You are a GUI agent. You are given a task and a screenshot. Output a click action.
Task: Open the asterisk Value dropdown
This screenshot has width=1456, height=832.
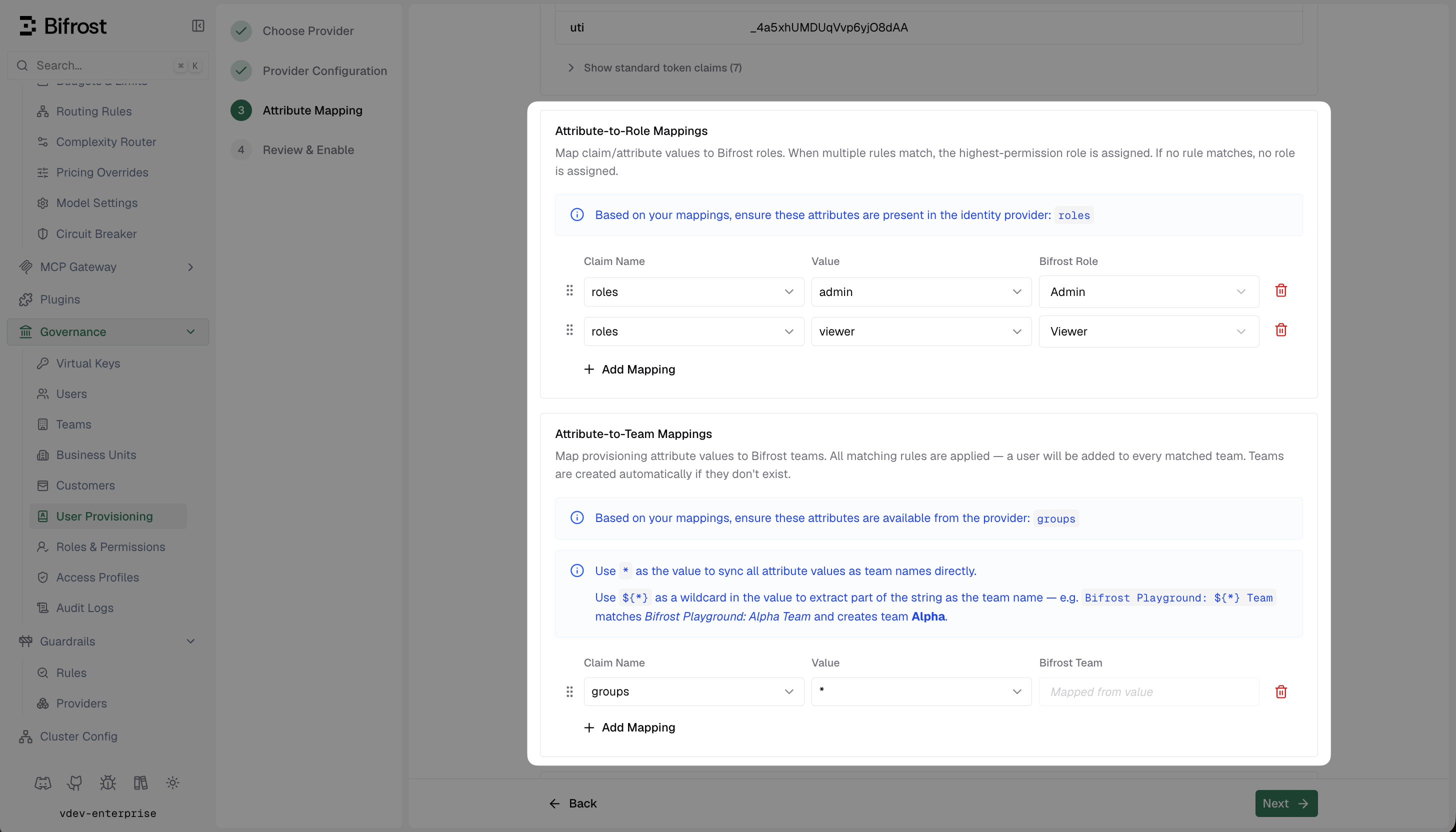click(x=921, y=691)
